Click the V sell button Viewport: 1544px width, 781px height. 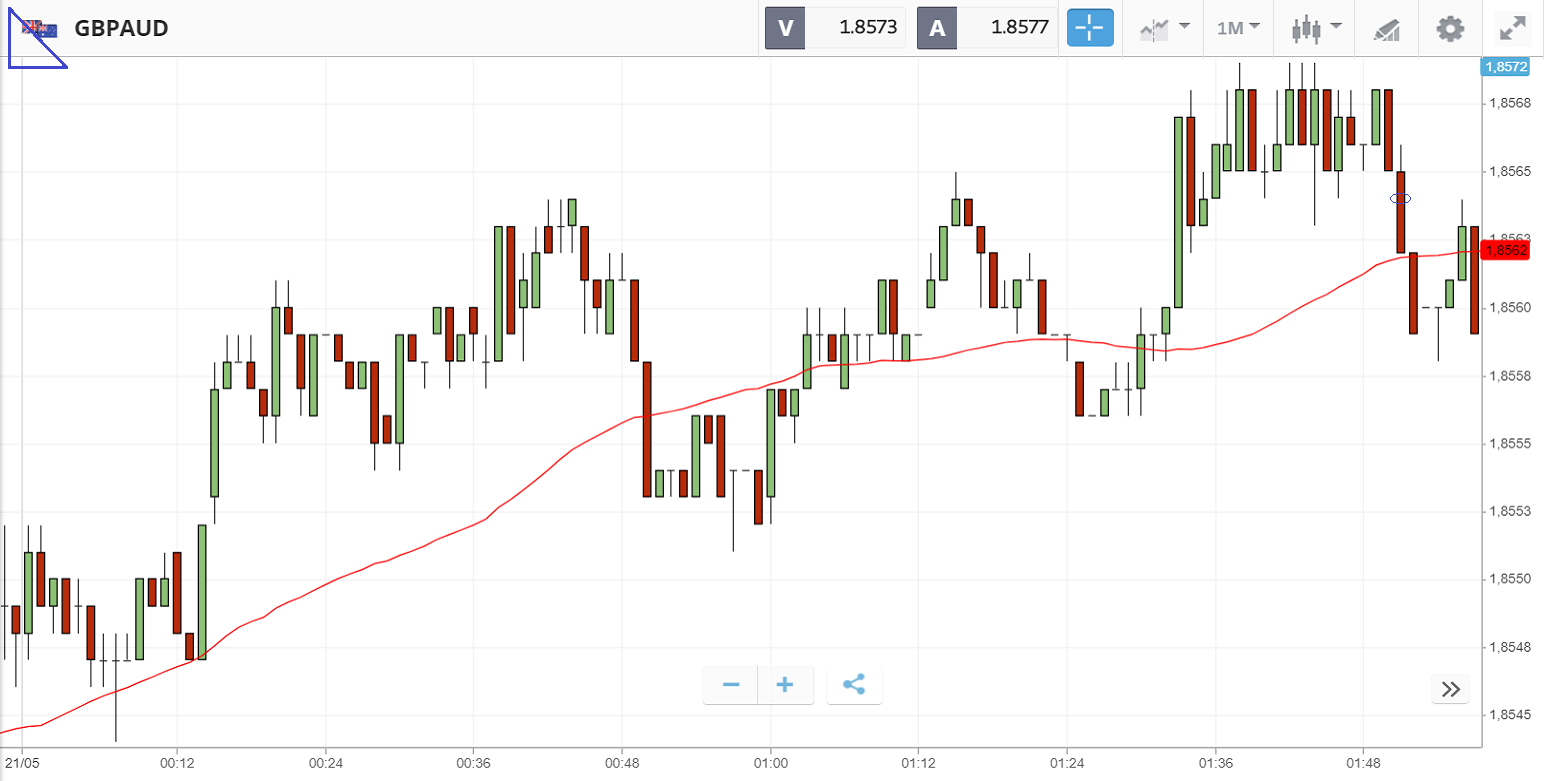(x=785, y=28)
